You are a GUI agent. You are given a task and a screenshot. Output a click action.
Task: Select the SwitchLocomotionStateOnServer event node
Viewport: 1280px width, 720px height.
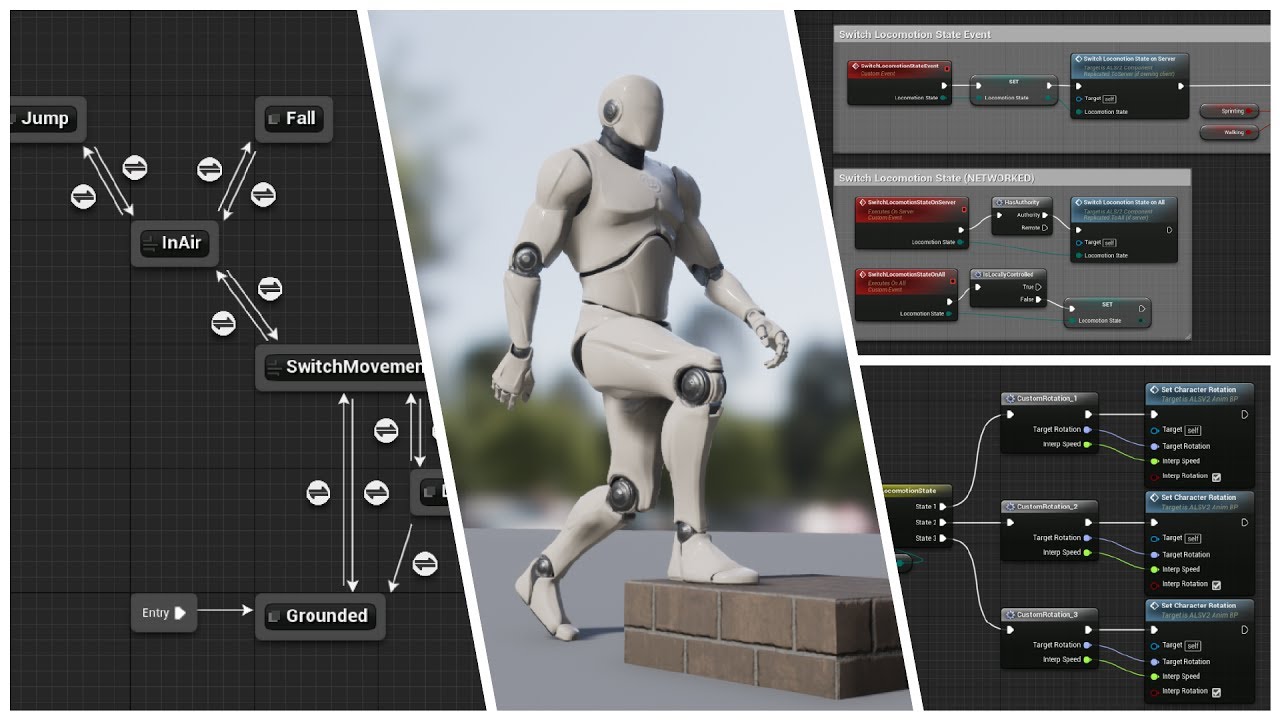[x=911, y=221]
